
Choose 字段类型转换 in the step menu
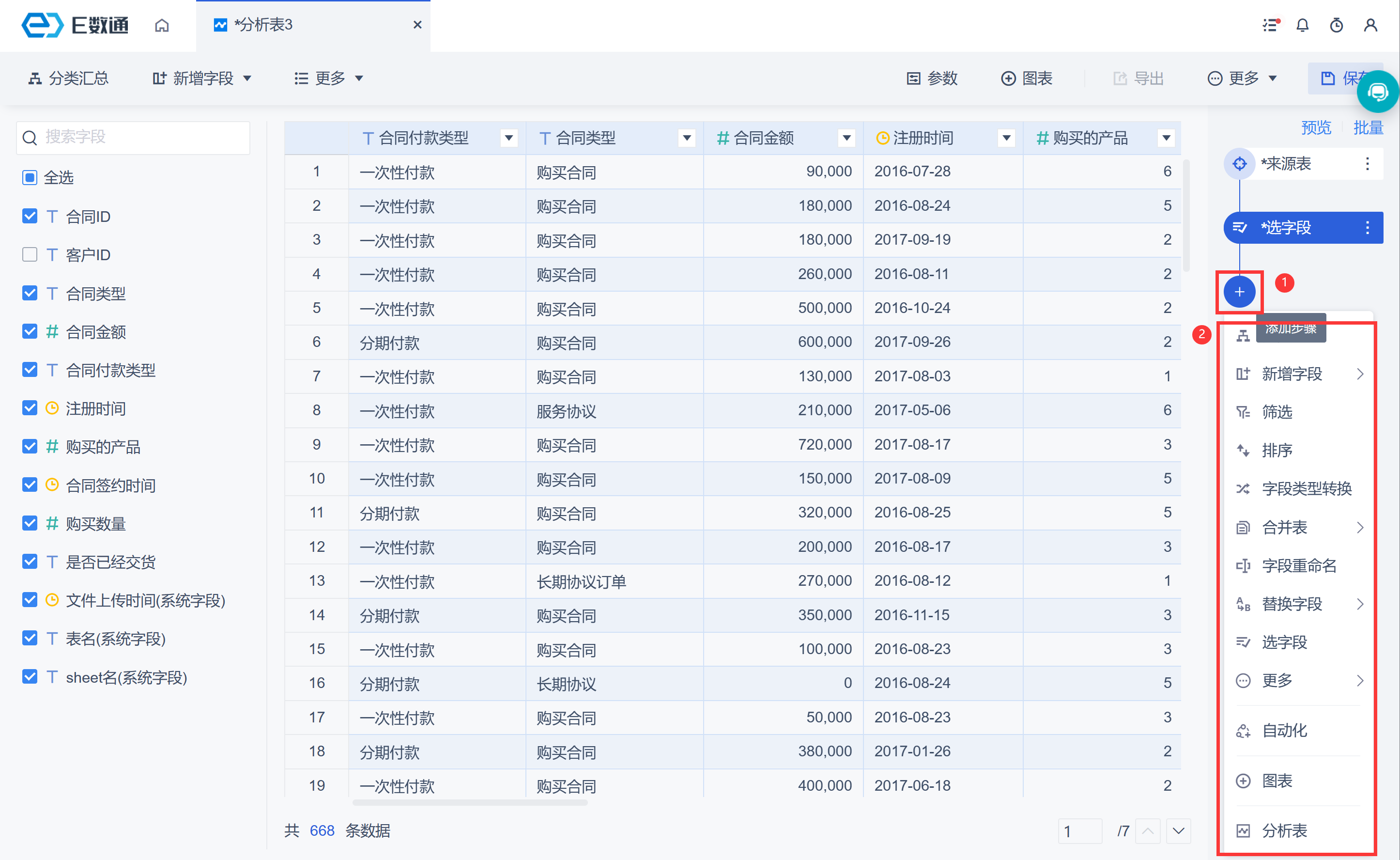(1306, 488)
